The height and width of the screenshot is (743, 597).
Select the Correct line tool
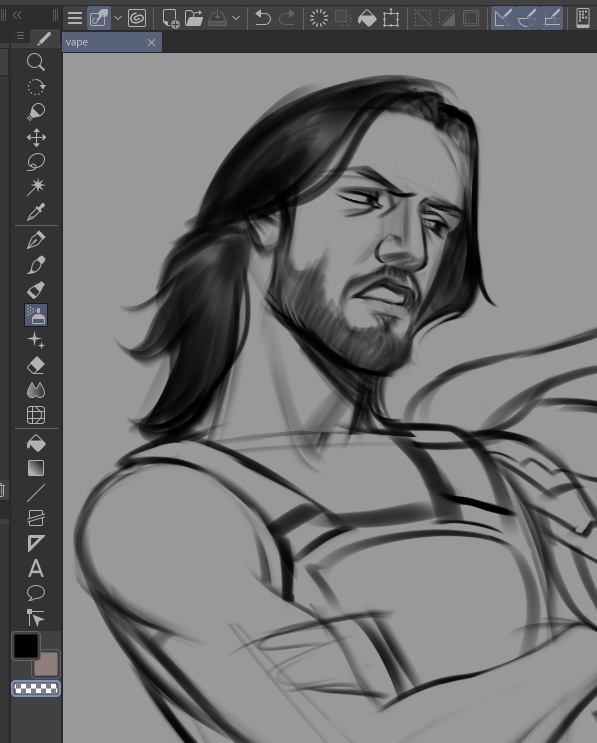click(36, 618)
